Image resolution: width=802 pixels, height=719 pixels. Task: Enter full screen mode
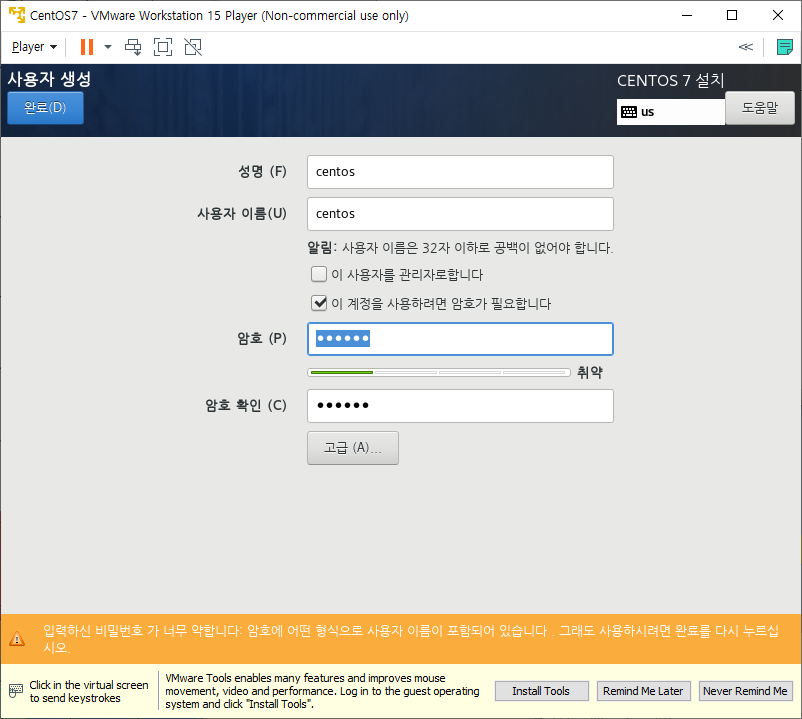click(163, 47)
